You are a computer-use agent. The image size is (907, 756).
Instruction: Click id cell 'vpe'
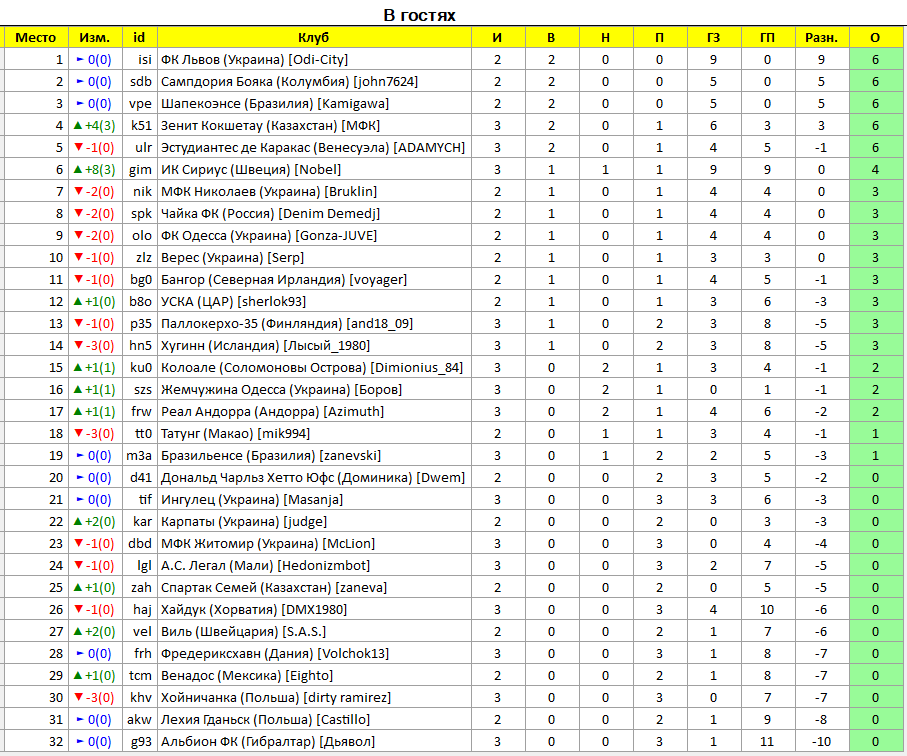pyautogui.click(x=139, y=104)
